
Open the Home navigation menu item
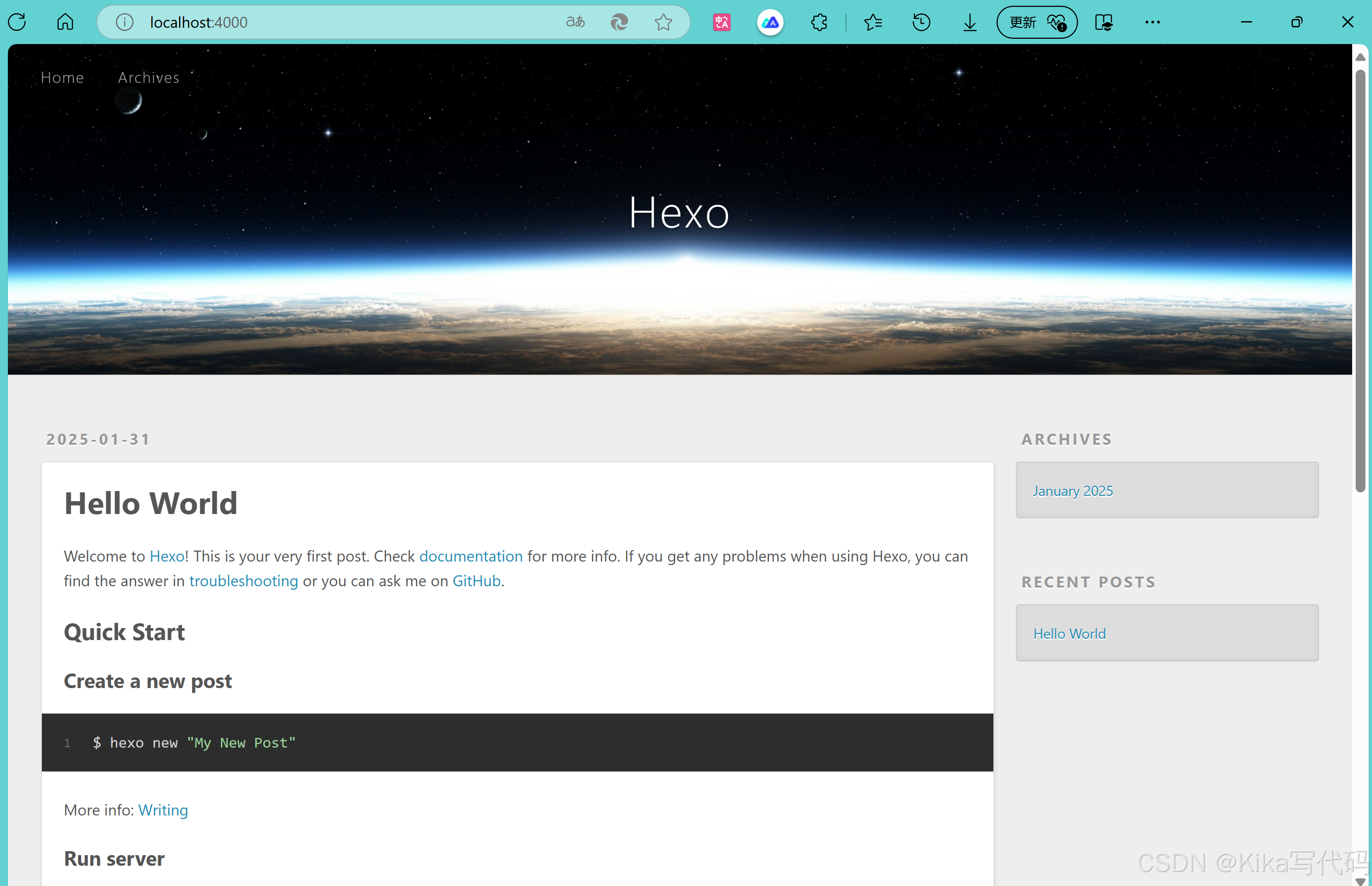click(x=62, y=78)
